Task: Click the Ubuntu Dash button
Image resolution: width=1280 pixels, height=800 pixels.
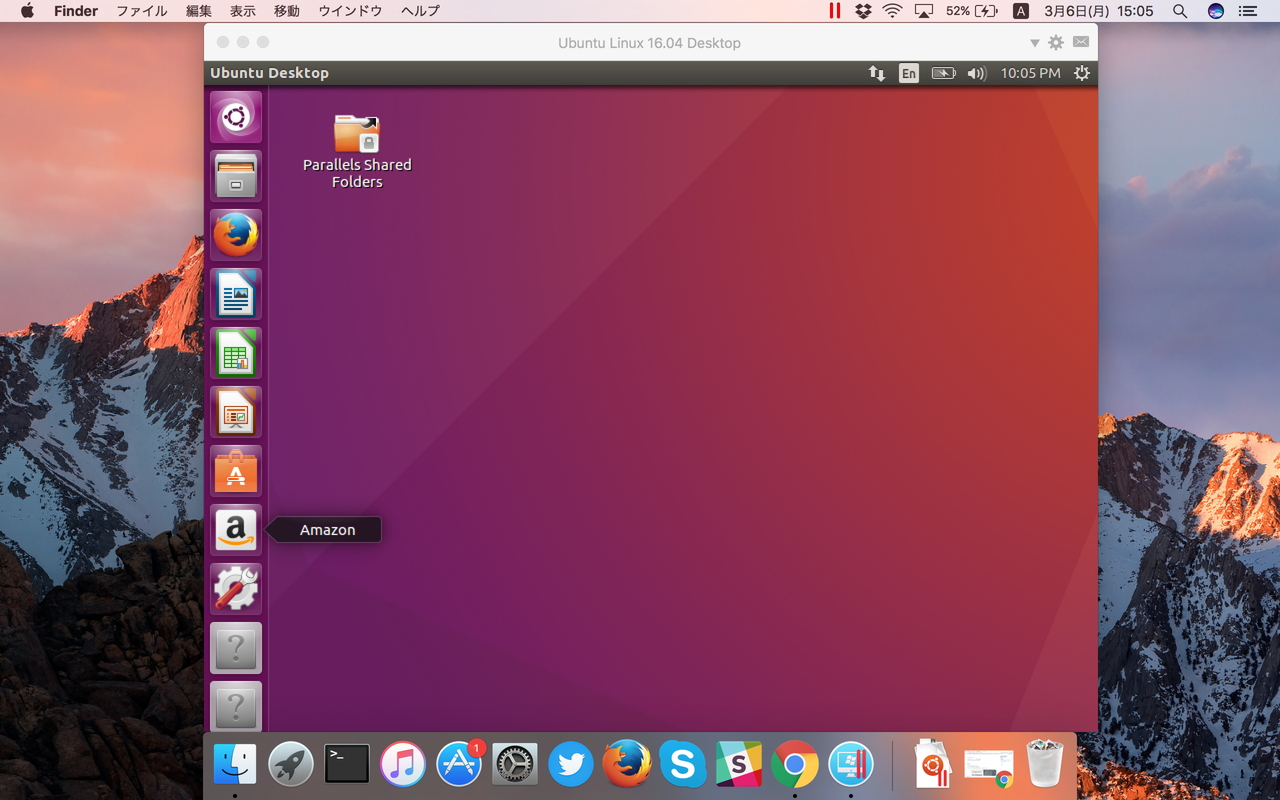Action: click(x=236, y=116)
